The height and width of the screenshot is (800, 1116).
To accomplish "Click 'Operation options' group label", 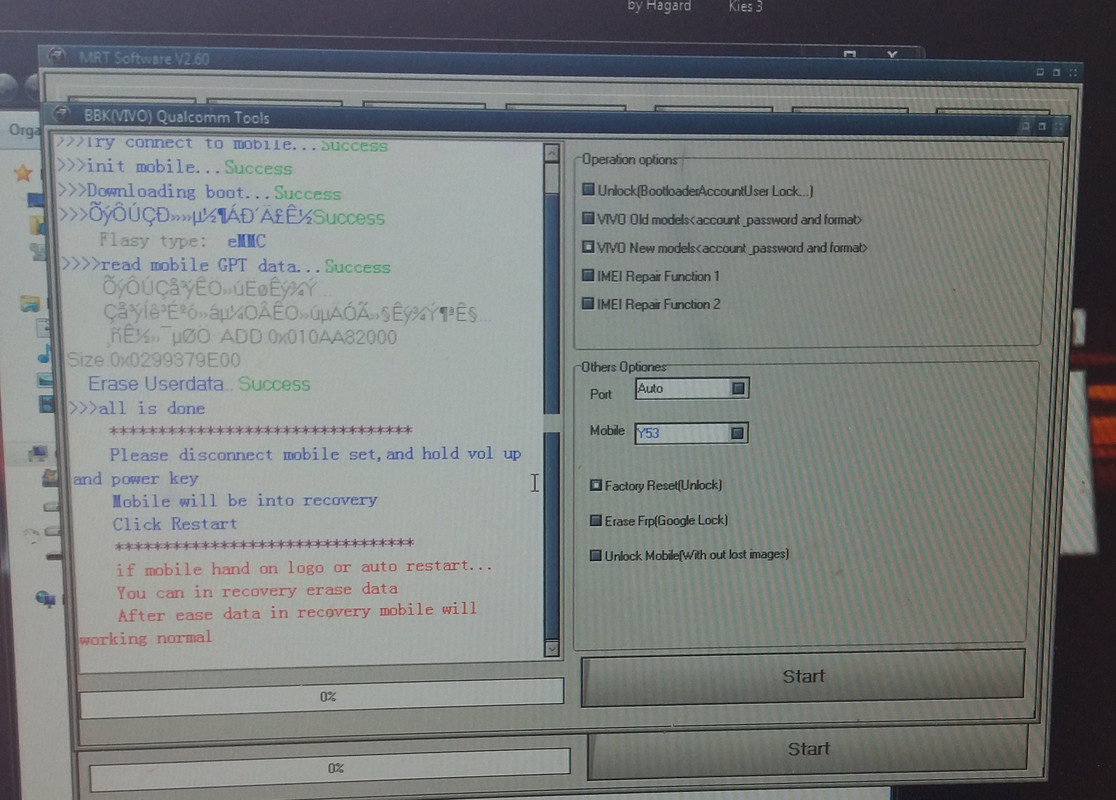I will pyautogui.click(x=630, y=159).
